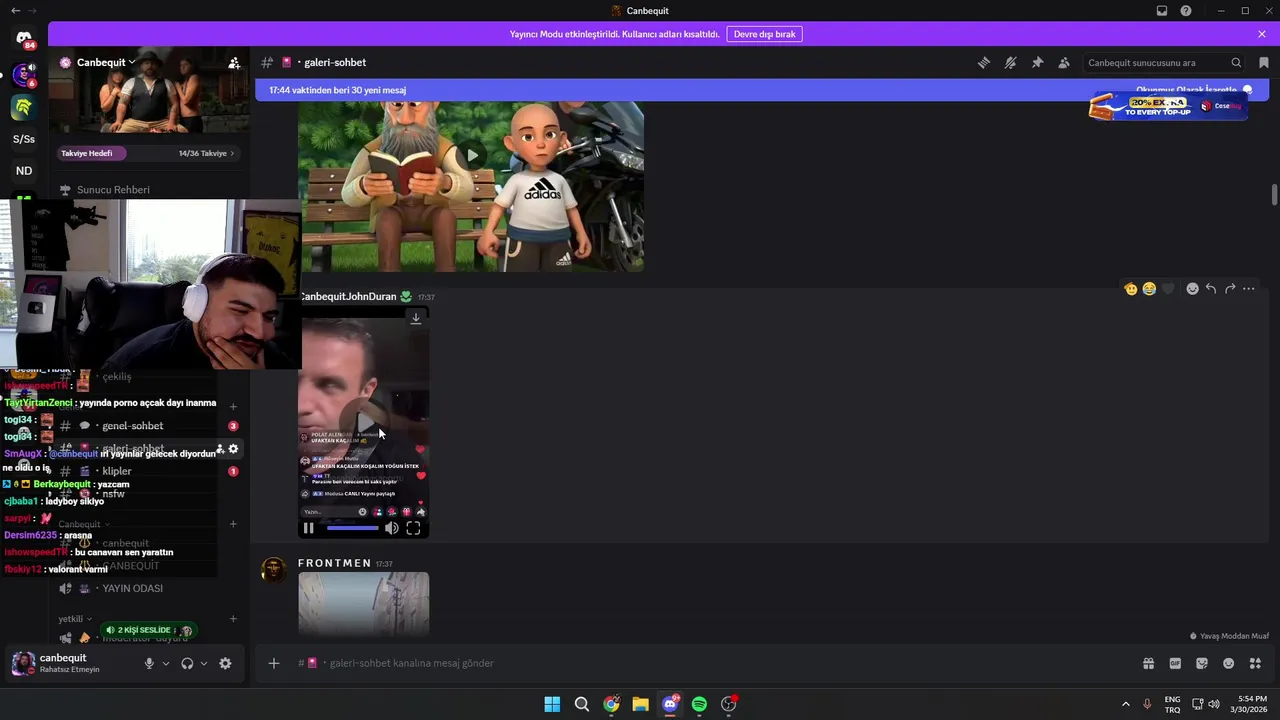Open sticker picker in message bar
Image resolution: width=1280 pixels, height=720 pixels.
[x=1202, y=663]
